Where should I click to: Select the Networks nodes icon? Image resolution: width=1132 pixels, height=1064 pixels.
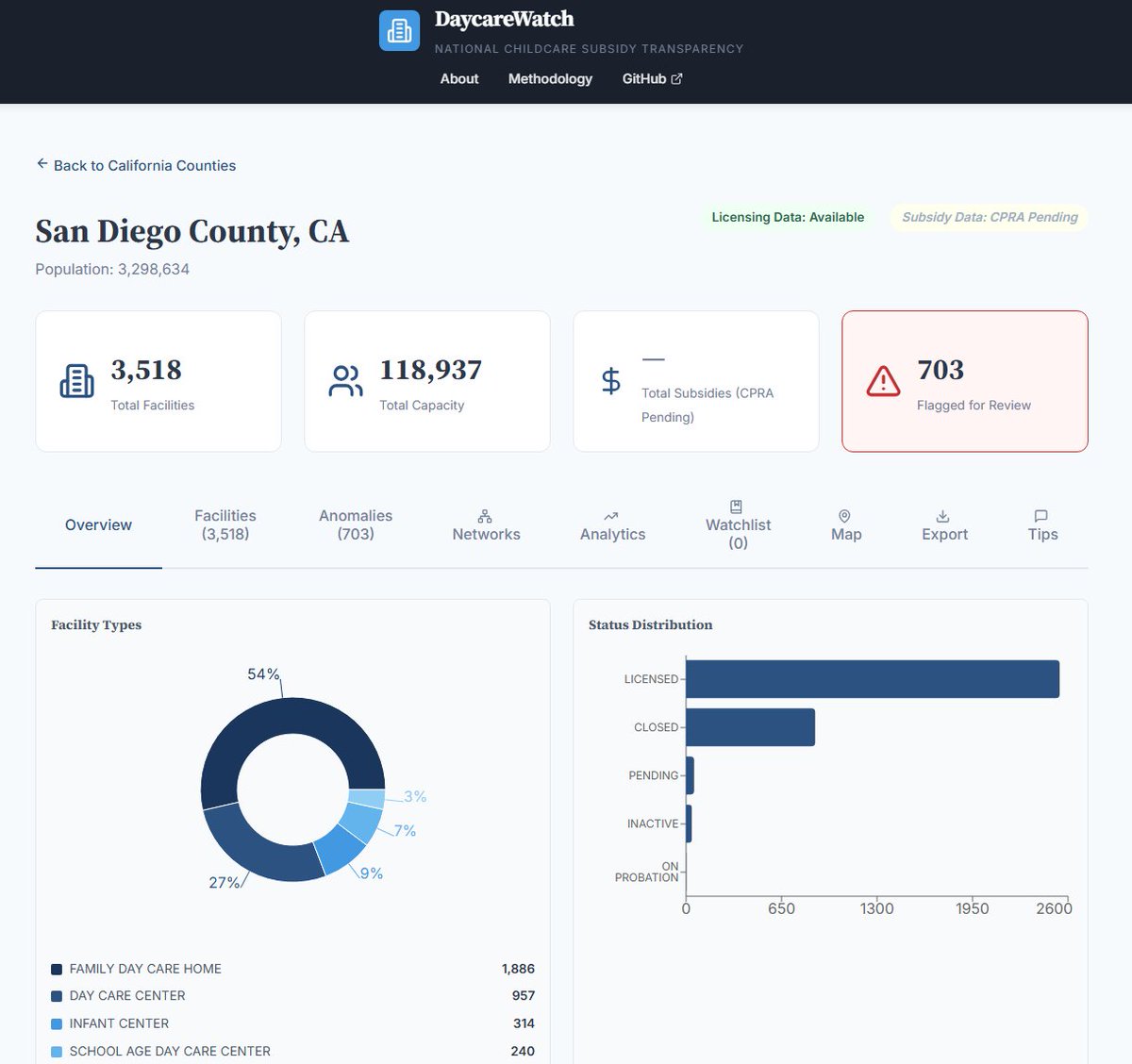[485, 516]
